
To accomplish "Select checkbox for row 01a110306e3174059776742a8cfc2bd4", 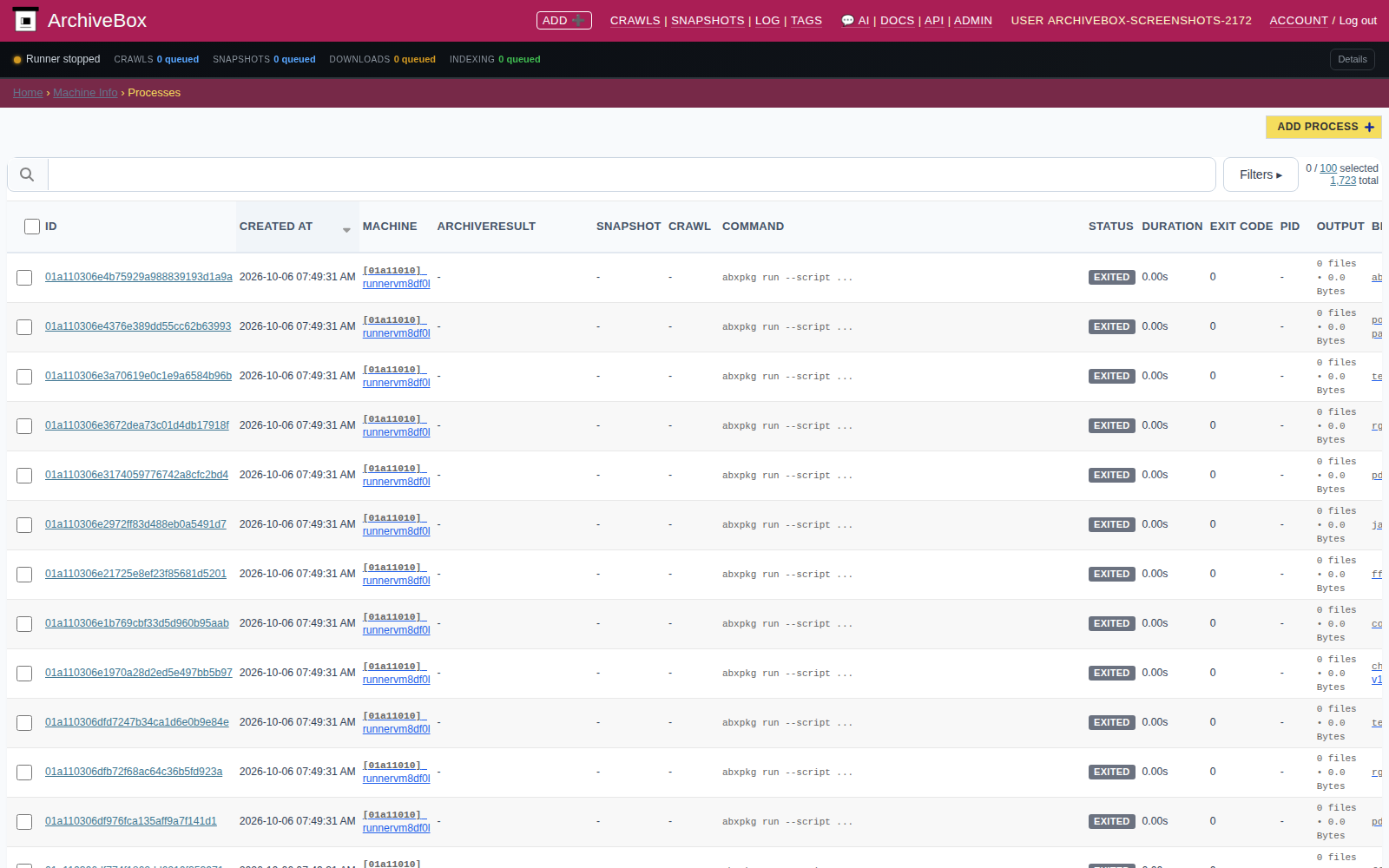I will click(x=24, y=476).
